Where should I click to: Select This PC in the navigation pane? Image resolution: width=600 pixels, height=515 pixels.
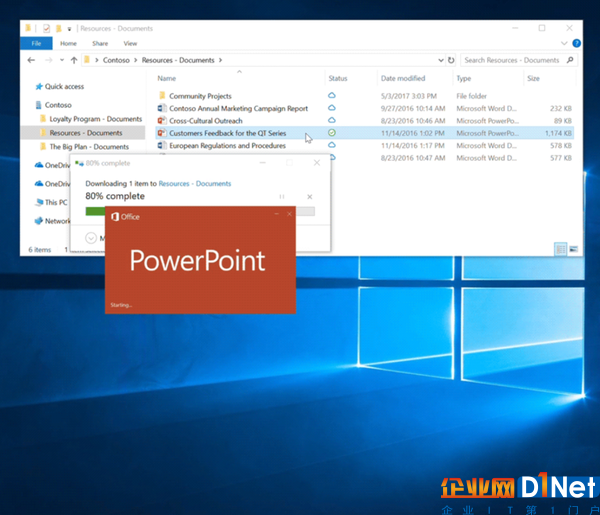tap(55, 202)
